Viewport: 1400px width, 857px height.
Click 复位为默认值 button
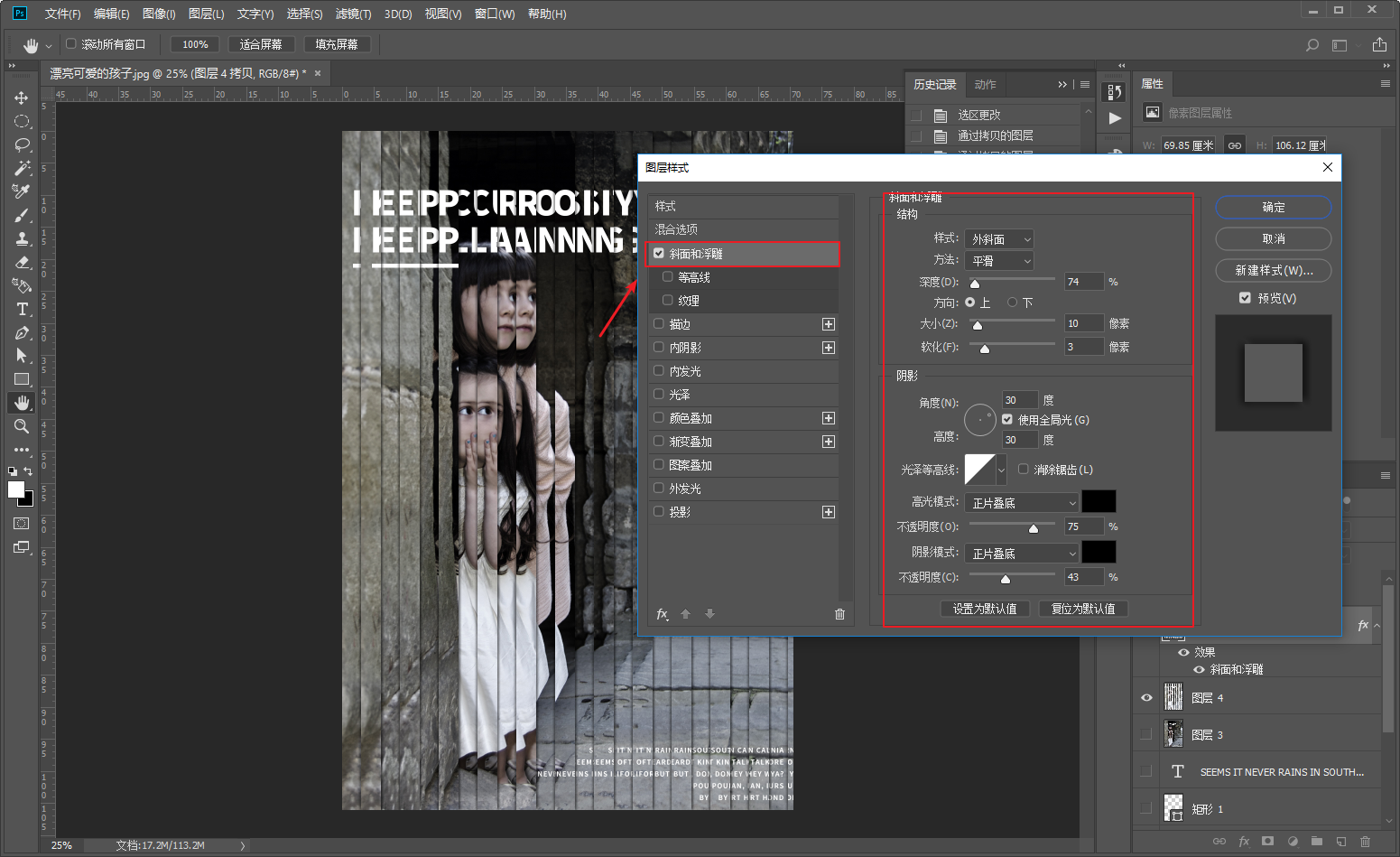pos(1083,609)
